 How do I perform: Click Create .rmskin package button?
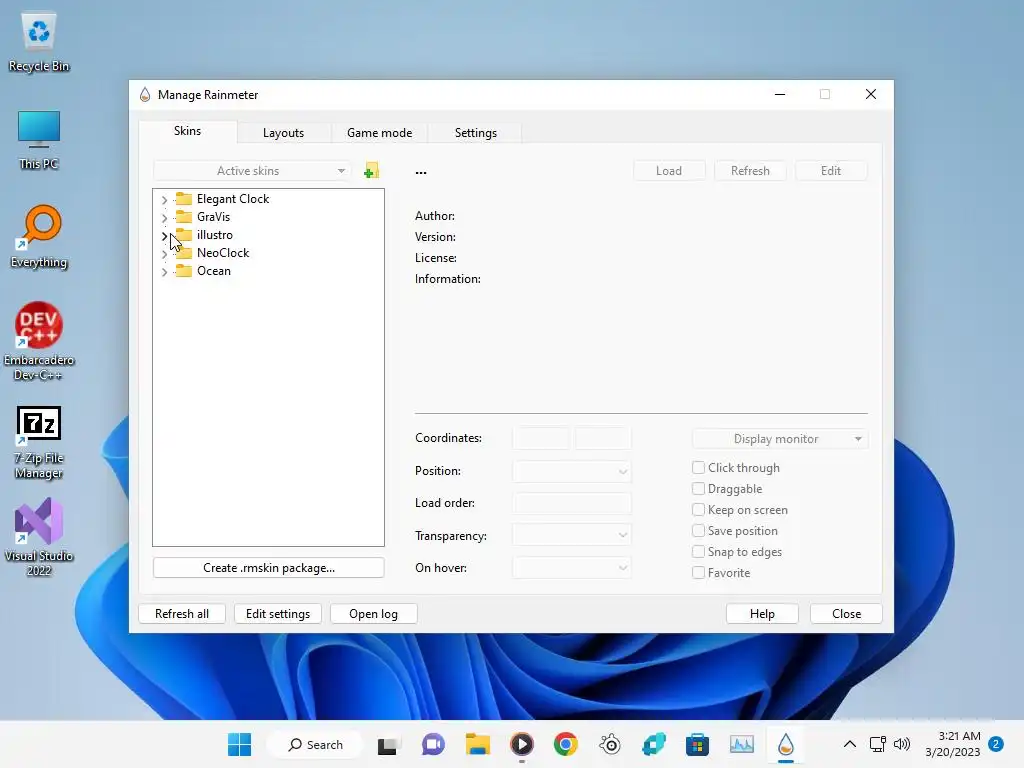[268, 568]
